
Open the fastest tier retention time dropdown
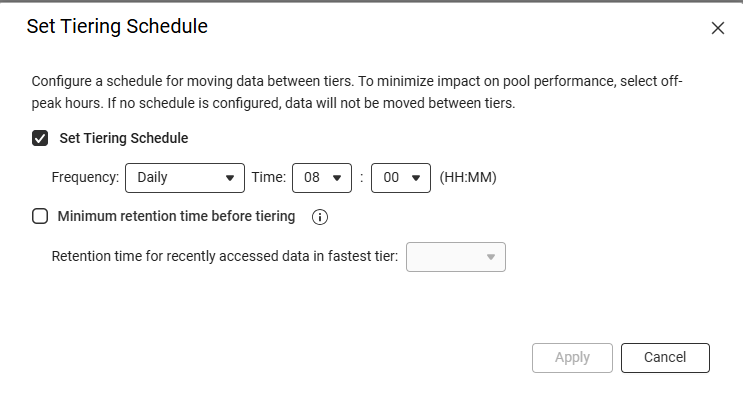[456, 257]
